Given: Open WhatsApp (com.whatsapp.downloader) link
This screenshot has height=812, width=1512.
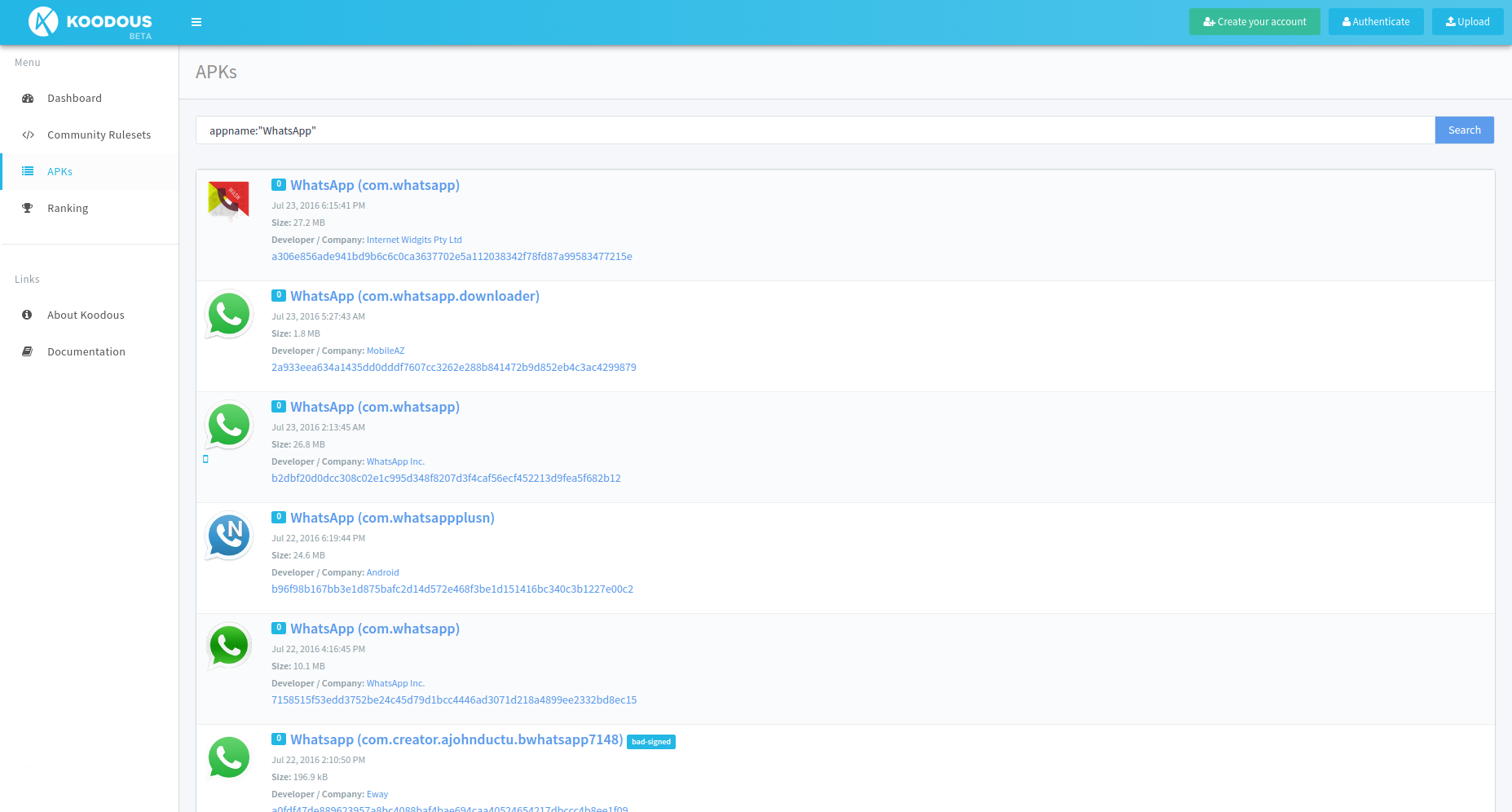Looking at the screenshot, I should [x=415, y=296].
